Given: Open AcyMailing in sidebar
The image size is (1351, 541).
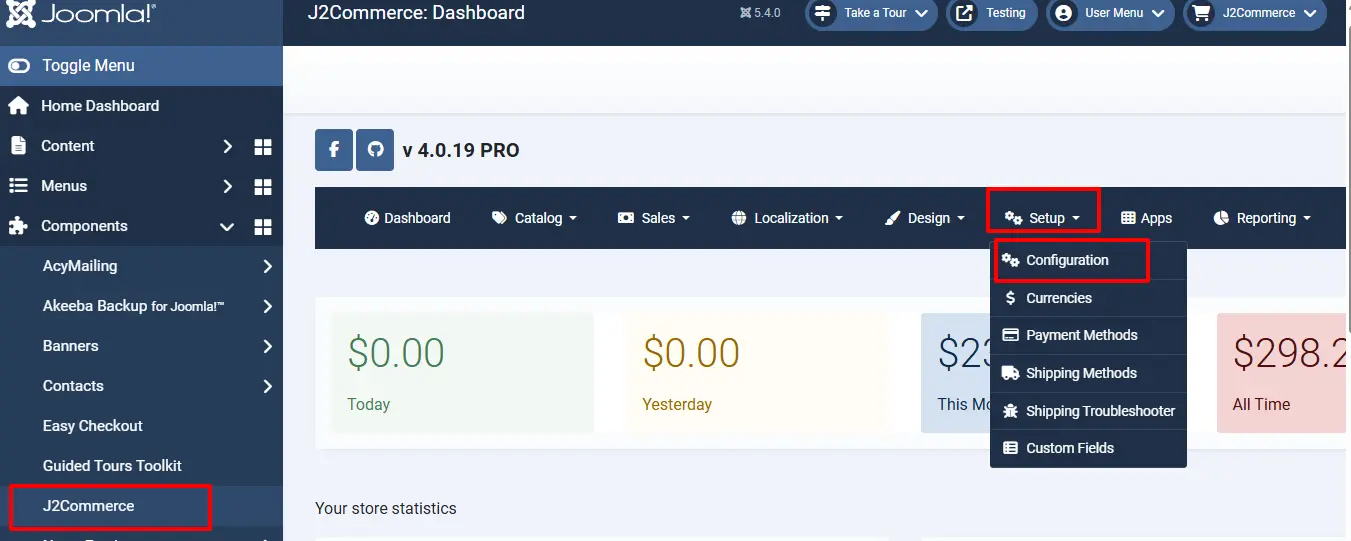Looking at the screenshot, I should [80, 266].
